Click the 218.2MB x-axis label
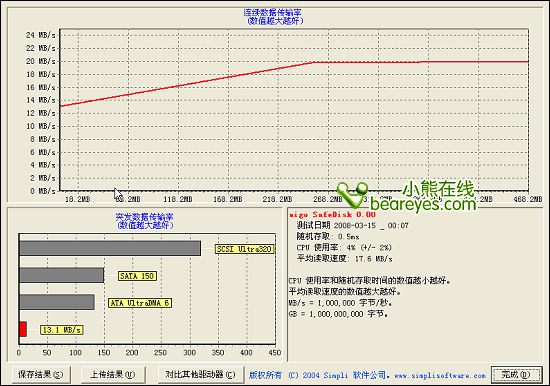The width and height of the screenshot is (550, 386). tap(278, 199)
